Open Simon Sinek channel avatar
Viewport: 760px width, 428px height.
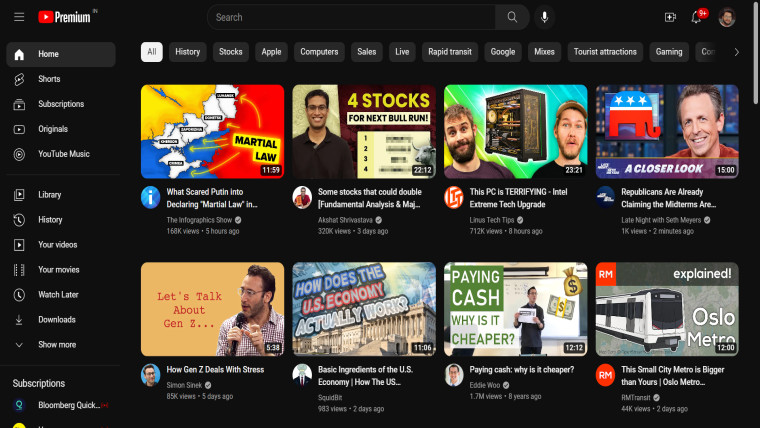point(151,375)
